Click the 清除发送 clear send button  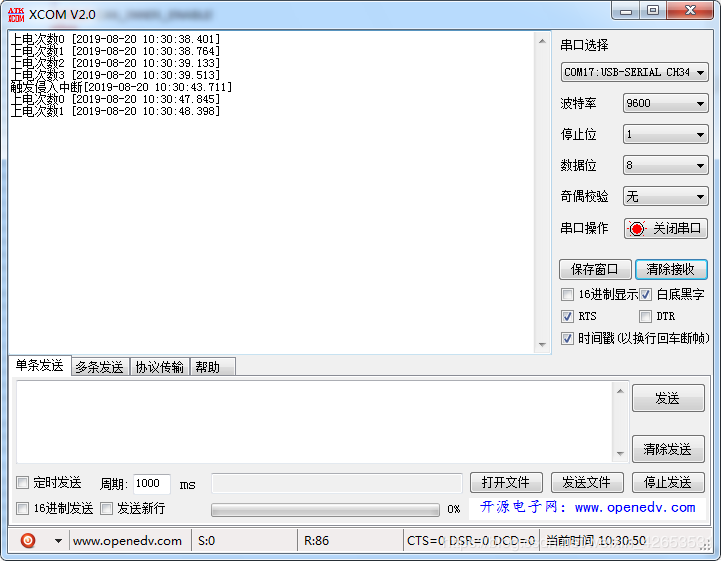668,449
